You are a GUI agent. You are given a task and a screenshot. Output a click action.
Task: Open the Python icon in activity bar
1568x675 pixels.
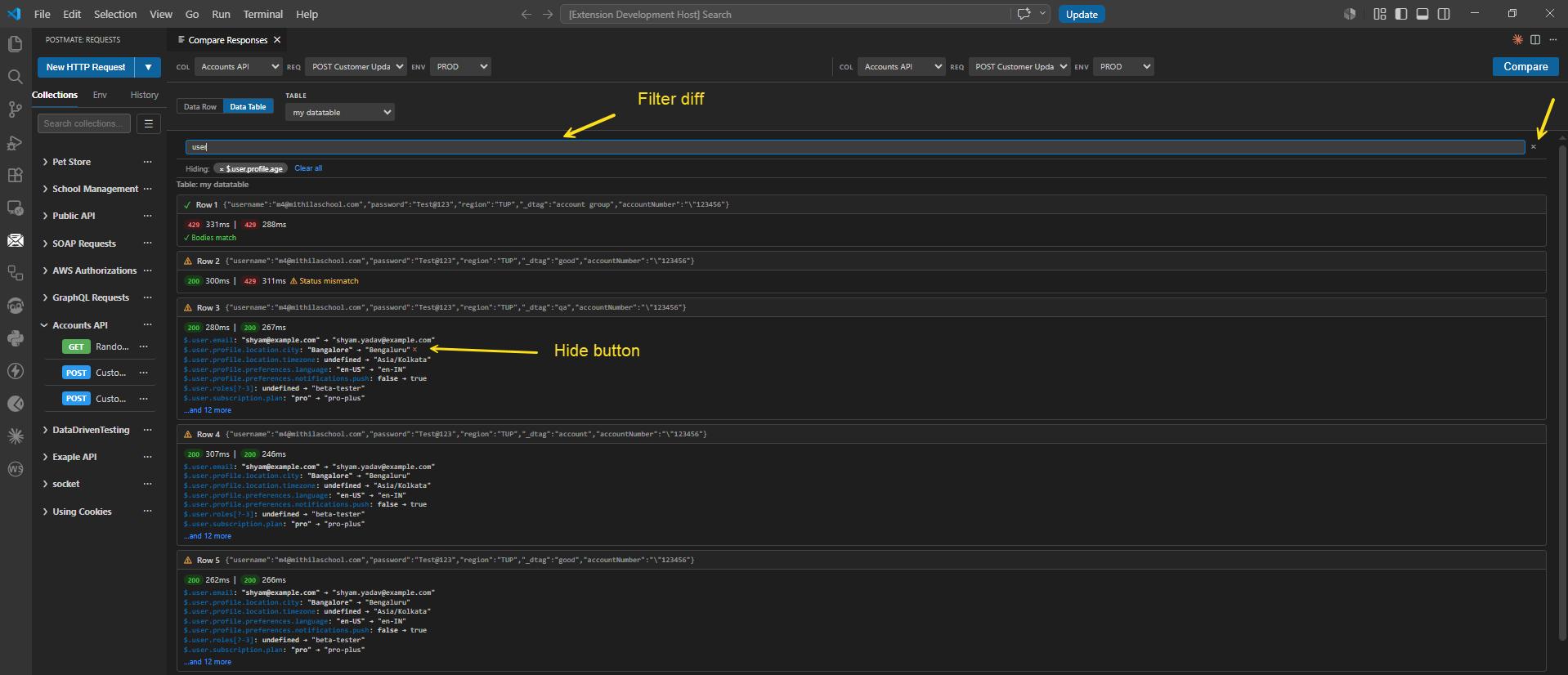15,337
